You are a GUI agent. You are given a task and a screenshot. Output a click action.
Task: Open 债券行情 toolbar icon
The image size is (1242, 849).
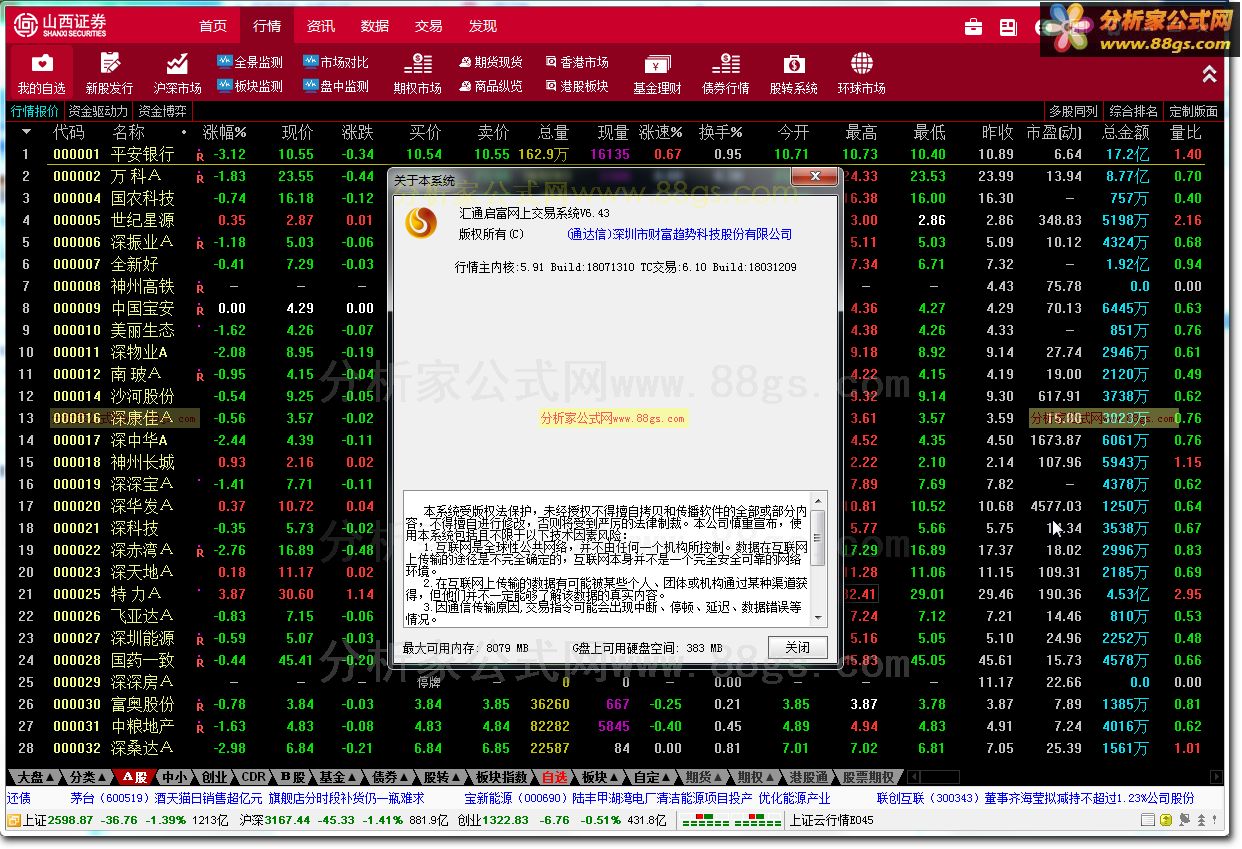click(x=725, y=74)
